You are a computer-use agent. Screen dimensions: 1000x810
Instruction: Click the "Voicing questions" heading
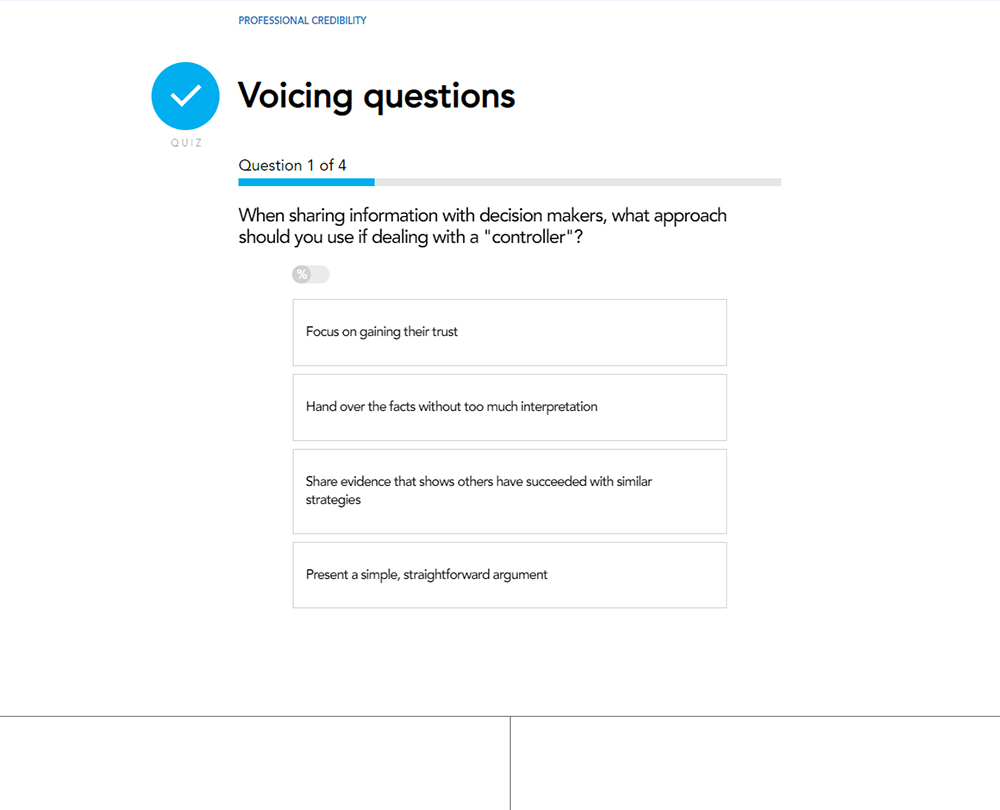tap(376, 96)
